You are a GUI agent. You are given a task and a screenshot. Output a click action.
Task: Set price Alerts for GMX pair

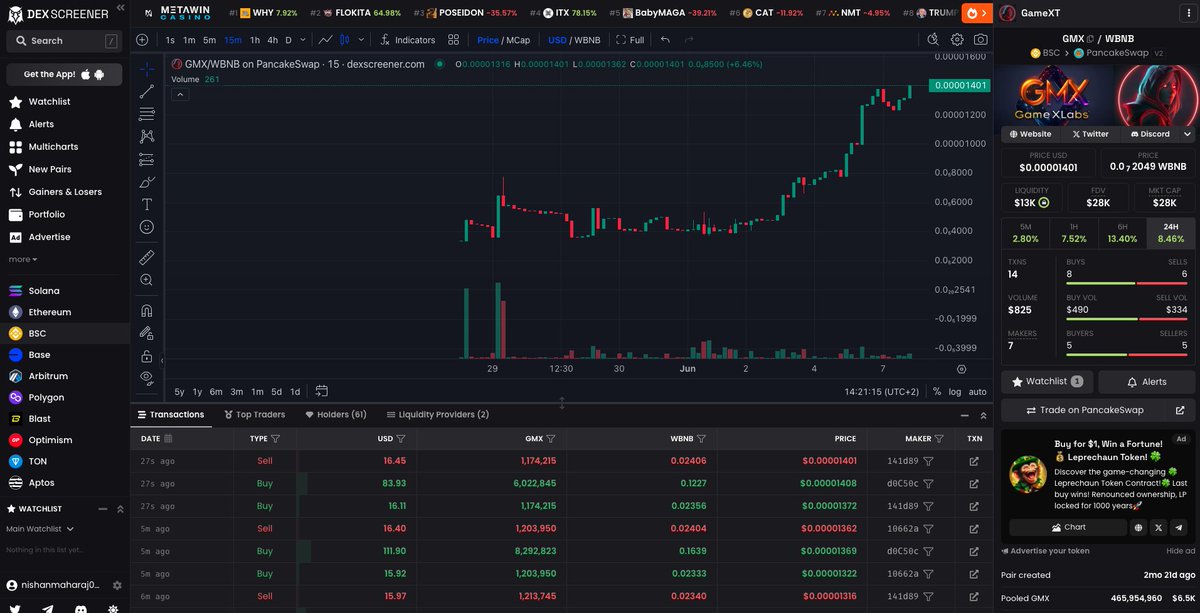1147,381
